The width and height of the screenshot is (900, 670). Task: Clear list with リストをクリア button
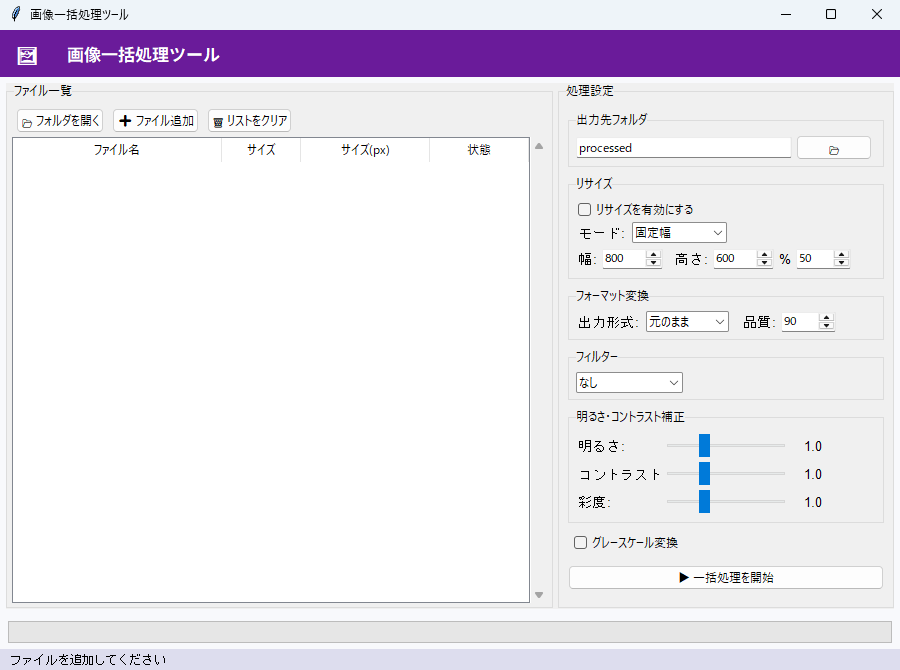coord(250,121)
